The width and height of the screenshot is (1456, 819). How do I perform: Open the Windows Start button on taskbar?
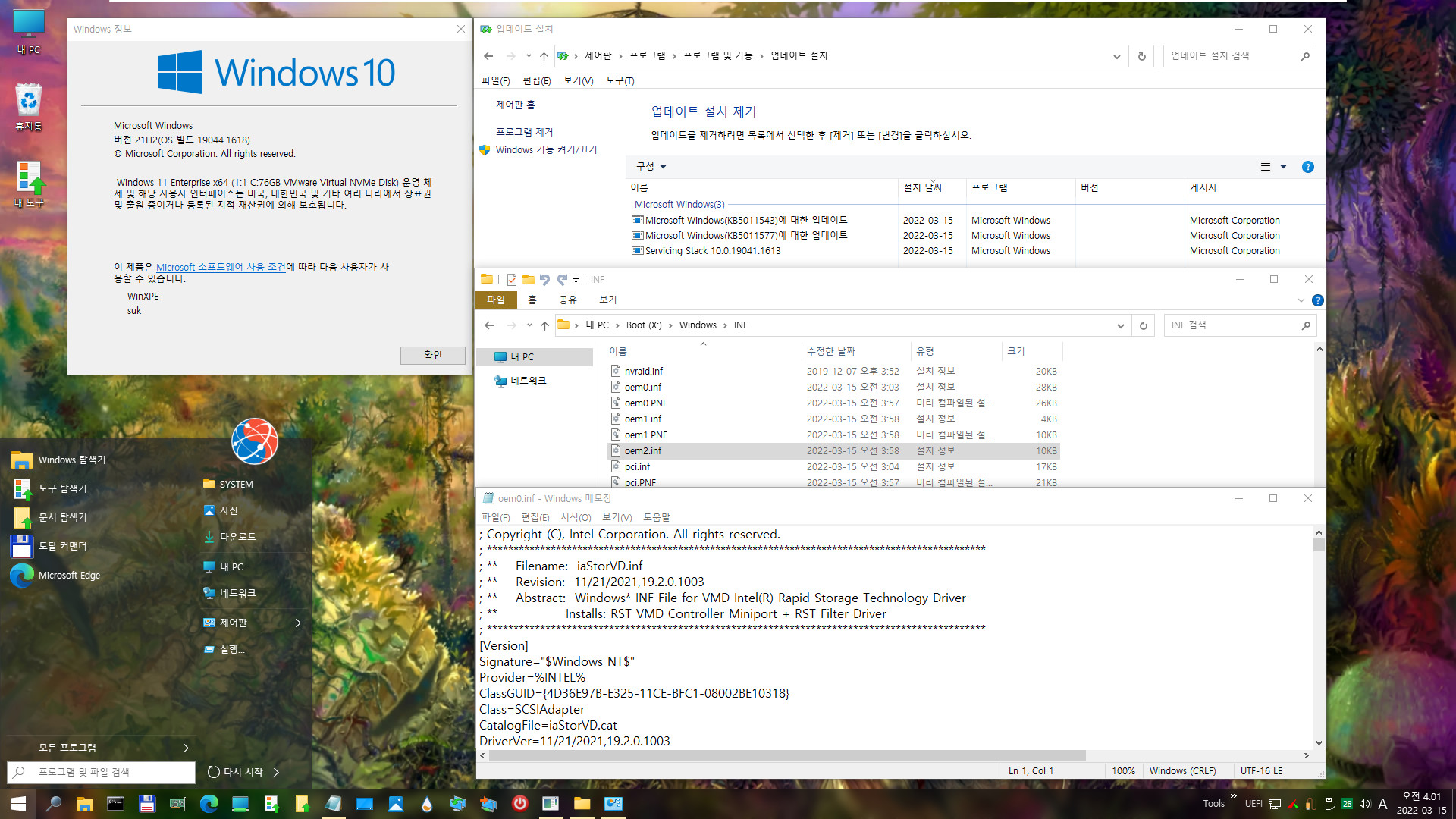point(18,804)
